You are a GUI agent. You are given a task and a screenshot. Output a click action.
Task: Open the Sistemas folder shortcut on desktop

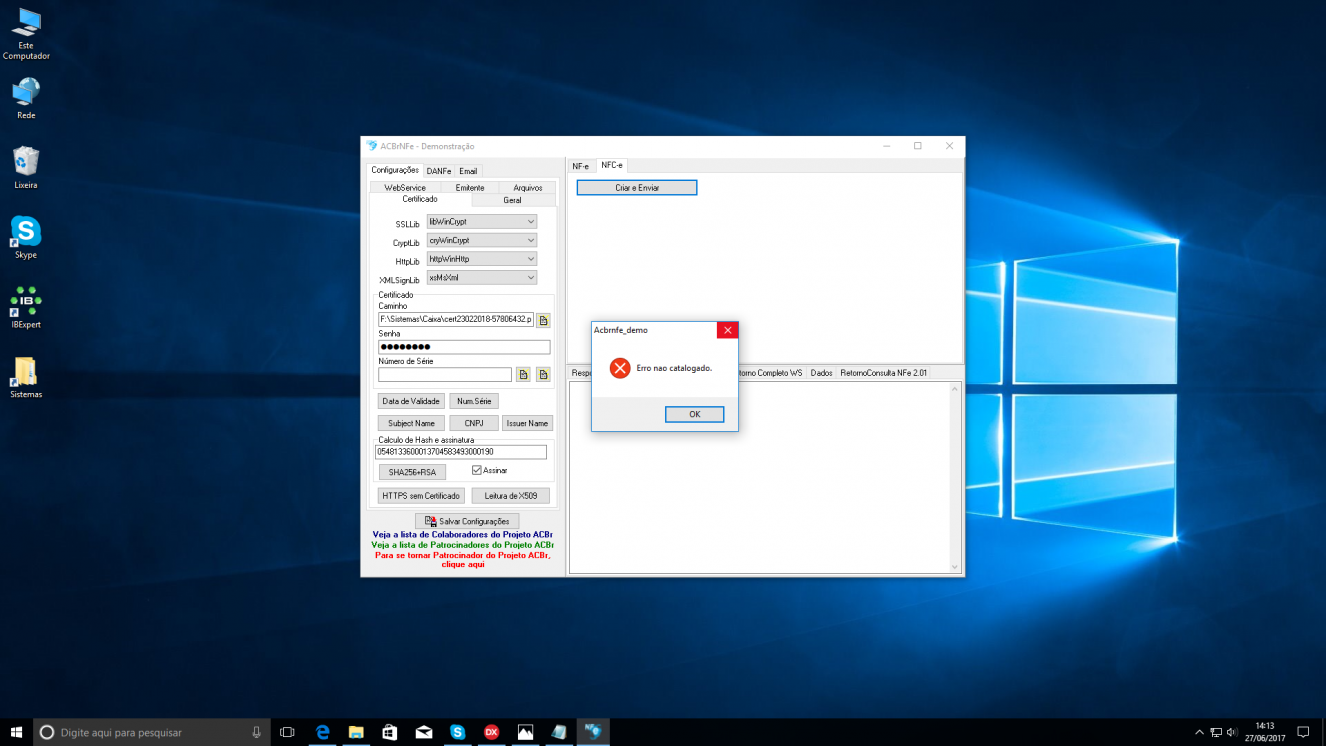click(x=26, y=377)
